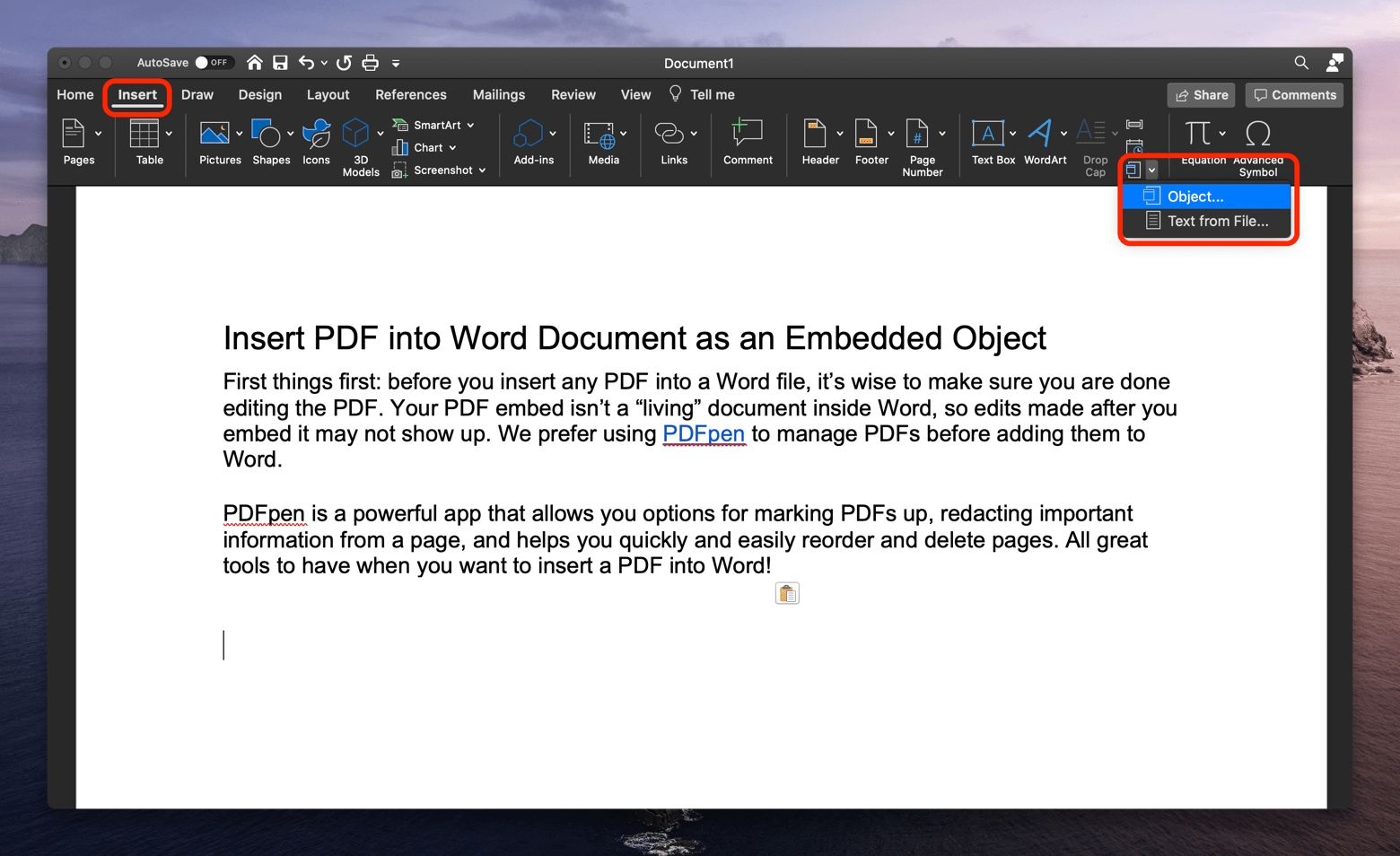Viewport: 1400px width, 856px height.
Task: Insert a Chart
Action: [x=425, y=147]
